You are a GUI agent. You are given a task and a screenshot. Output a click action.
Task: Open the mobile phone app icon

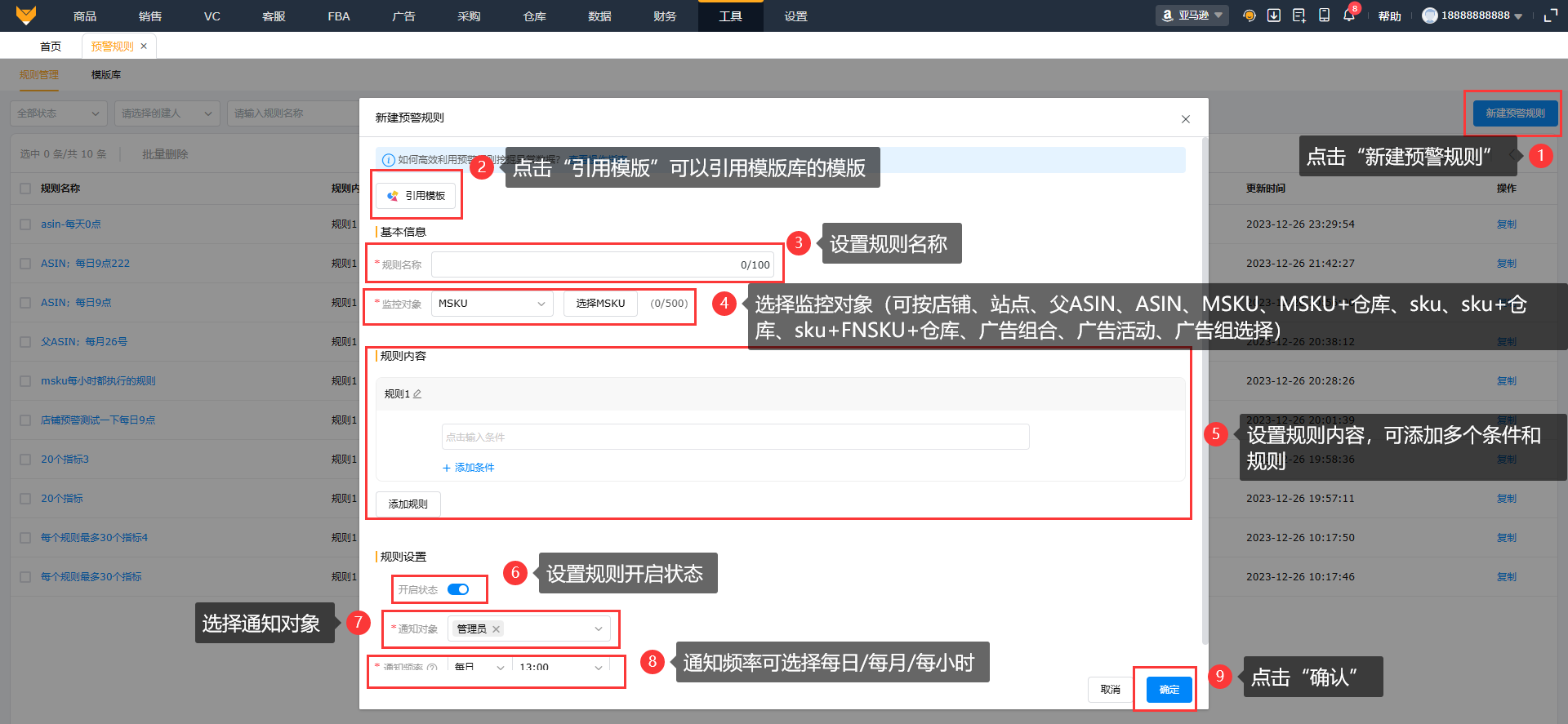point(1324,16)
